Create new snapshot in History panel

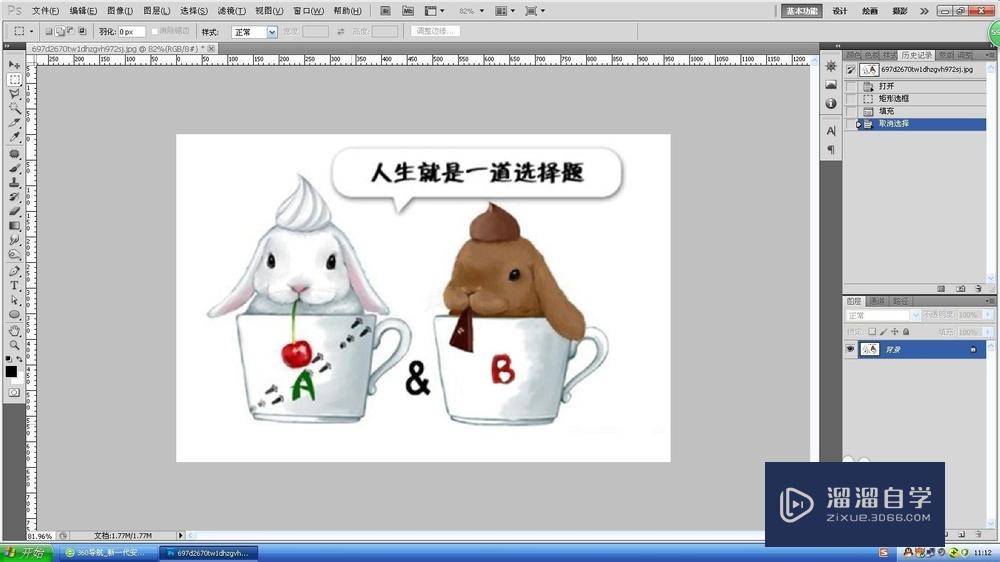click(x=960, y=289)
